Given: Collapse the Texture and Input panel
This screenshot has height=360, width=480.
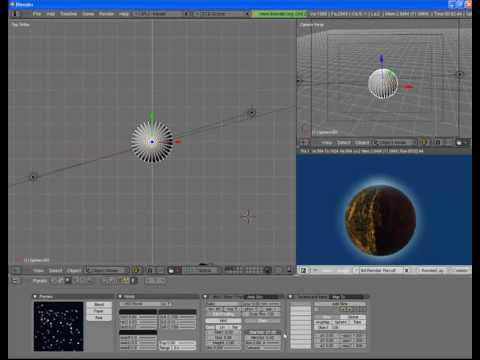Looking at the screenshot, I should pos(291,296).
